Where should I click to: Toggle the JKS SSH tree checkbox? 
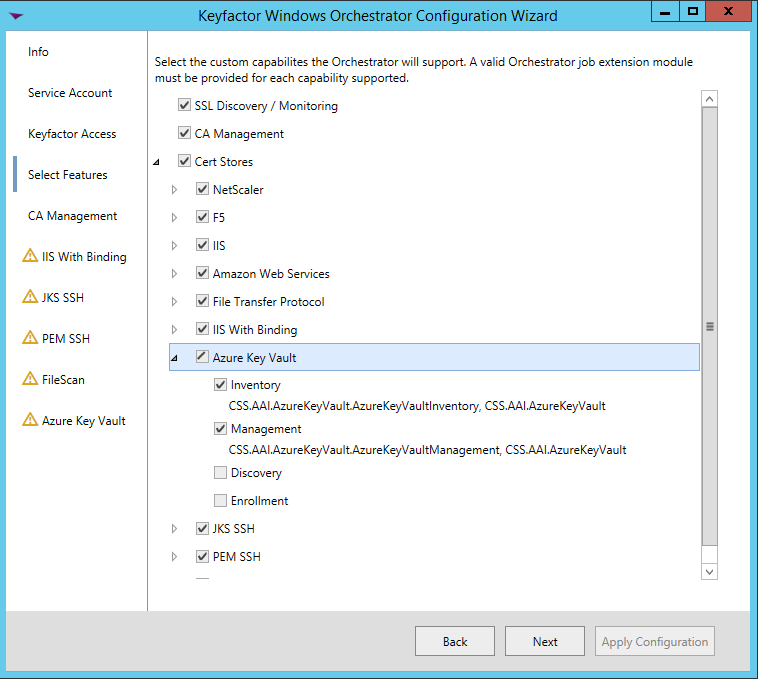pos(202,529)
